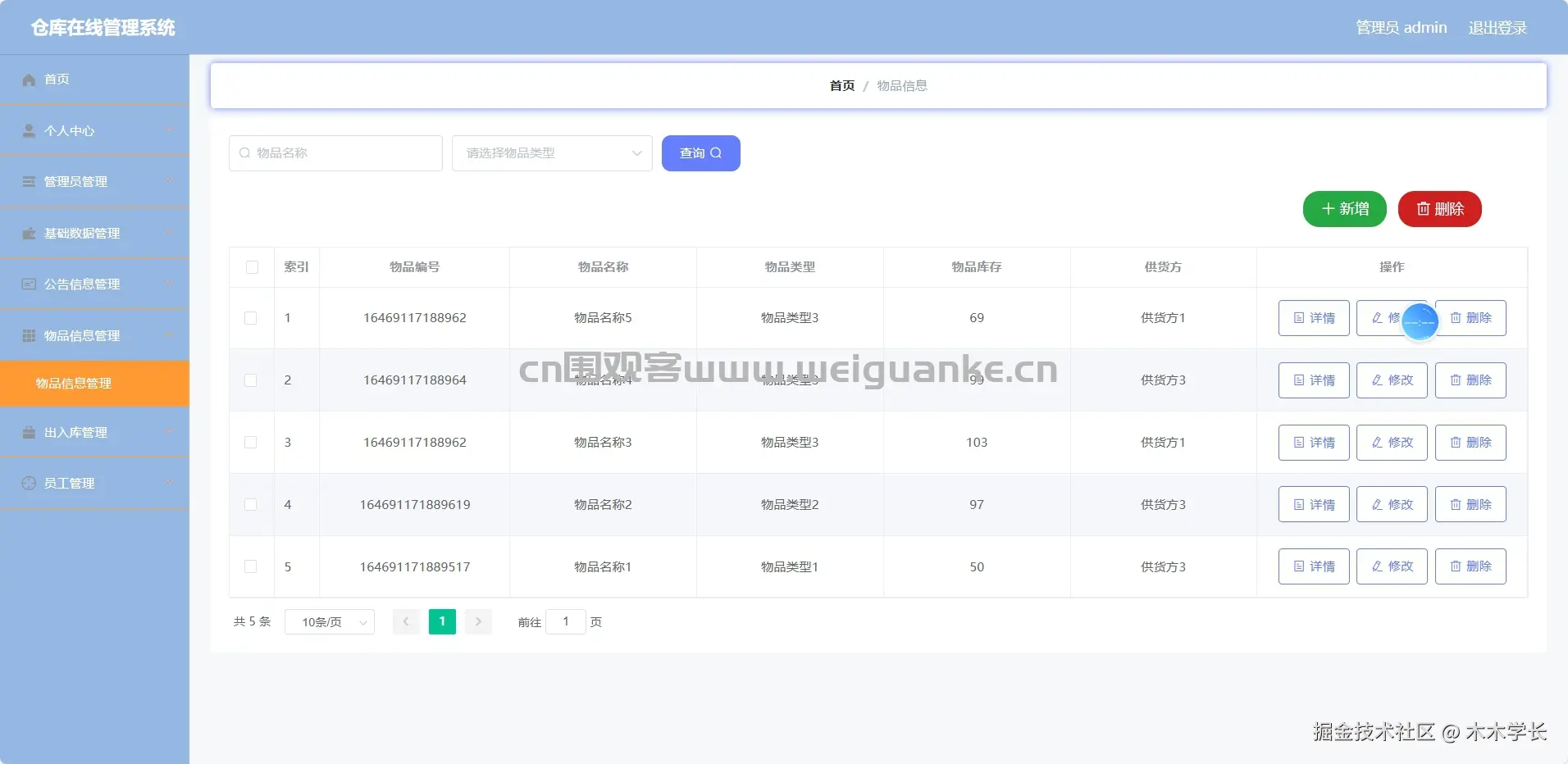Open the 个人中心 menu label
The width and height of the screenshot is (1568, 764).
[x=69, y=131]
